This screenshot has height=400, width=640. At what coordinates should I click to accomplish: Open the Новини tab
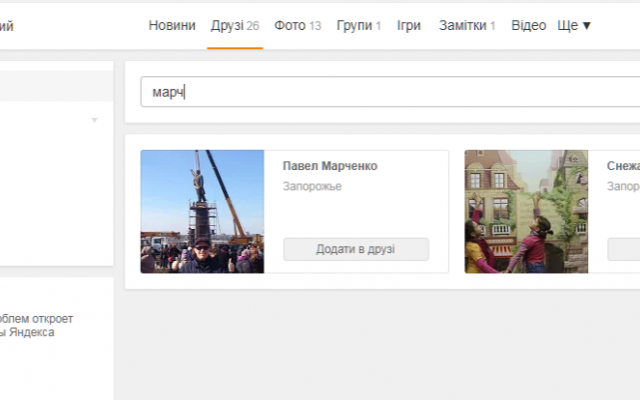[x=172, y=25]
